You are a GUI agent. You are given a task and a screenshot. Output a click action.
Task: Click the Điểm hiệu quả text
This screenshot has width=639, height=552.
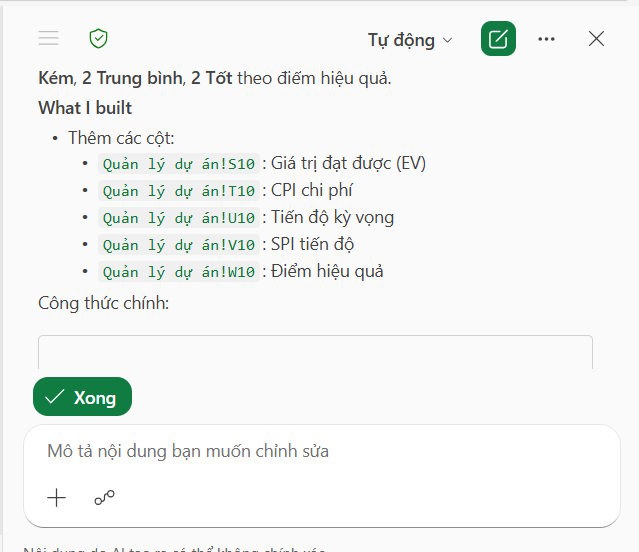pos(327,271)
